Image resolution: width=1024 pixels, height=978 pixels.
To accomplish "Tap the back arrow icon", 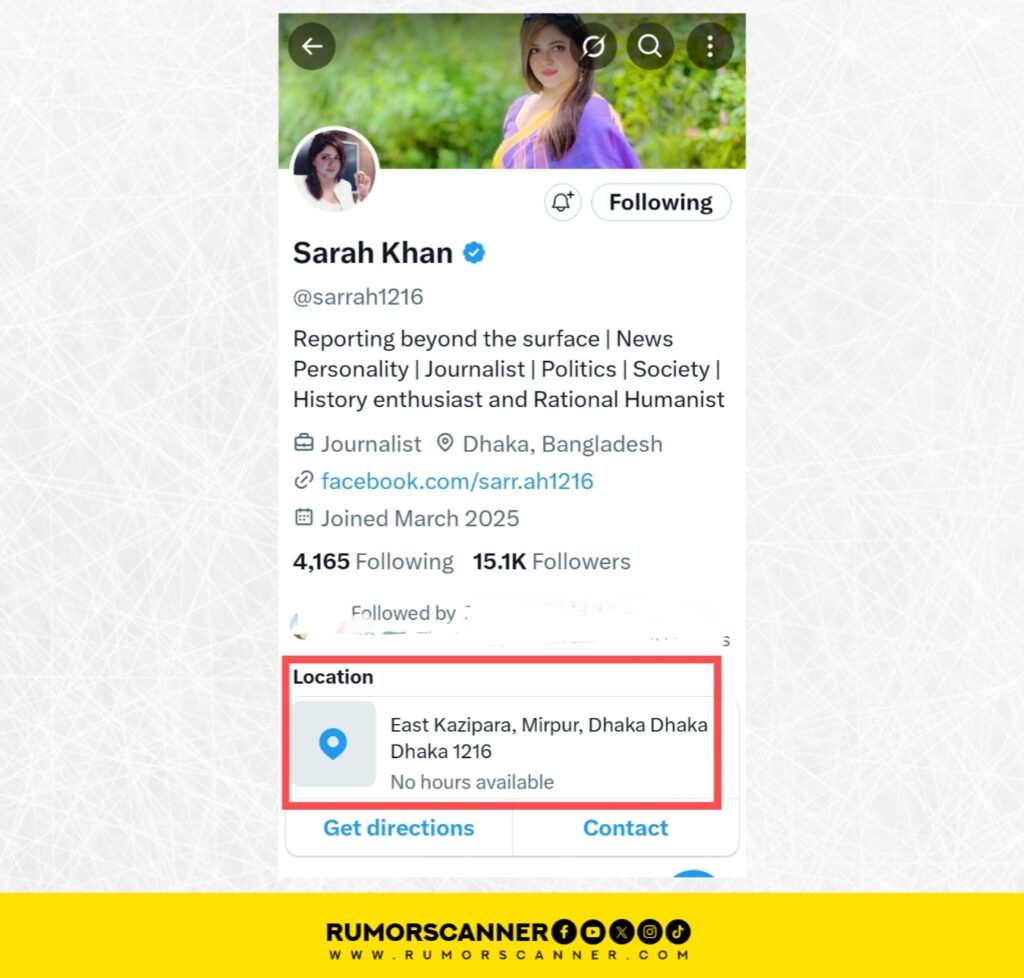I will click(x=312, y=46).
